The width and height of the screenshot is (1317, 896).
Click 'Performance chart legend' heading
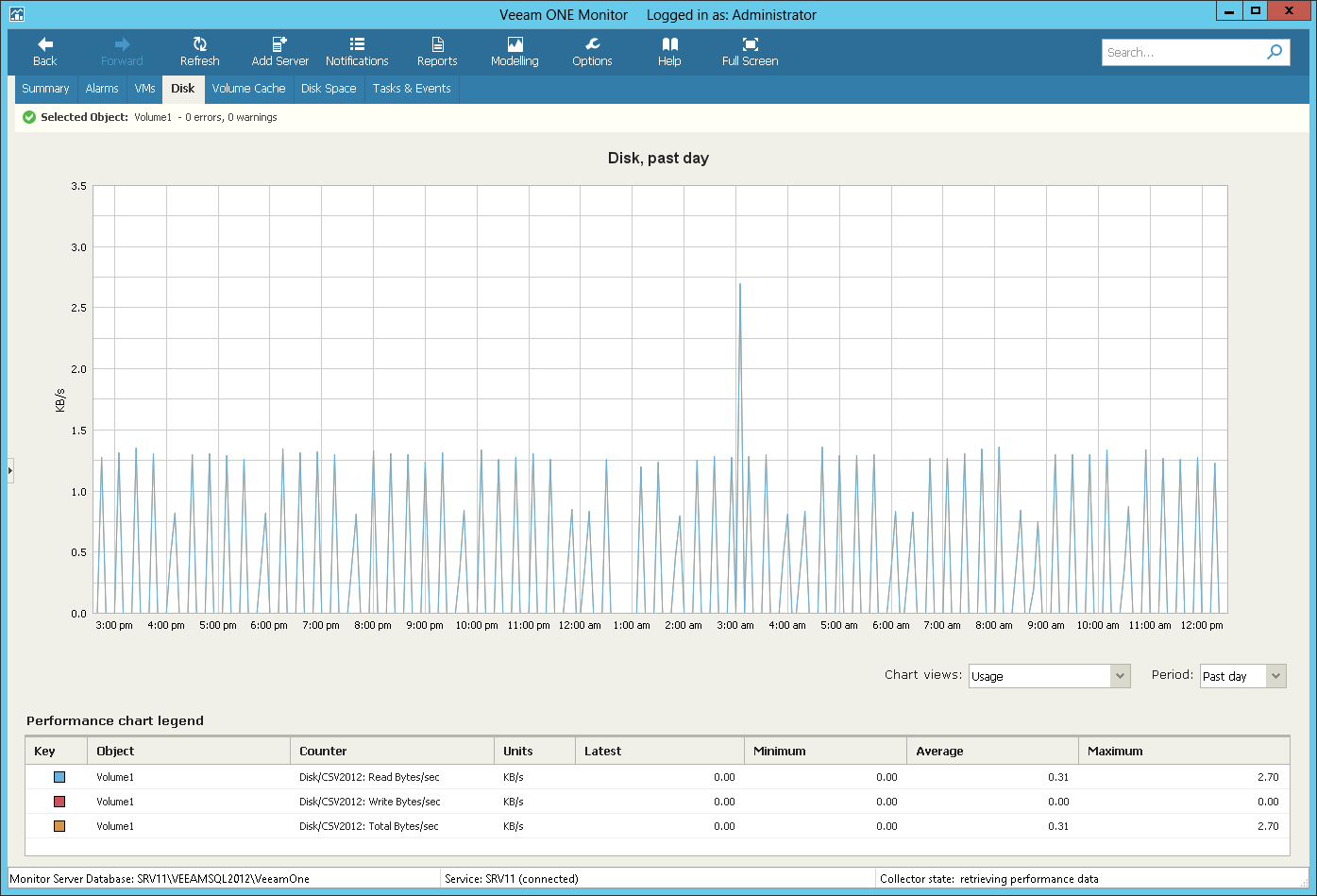click(115, 720)
